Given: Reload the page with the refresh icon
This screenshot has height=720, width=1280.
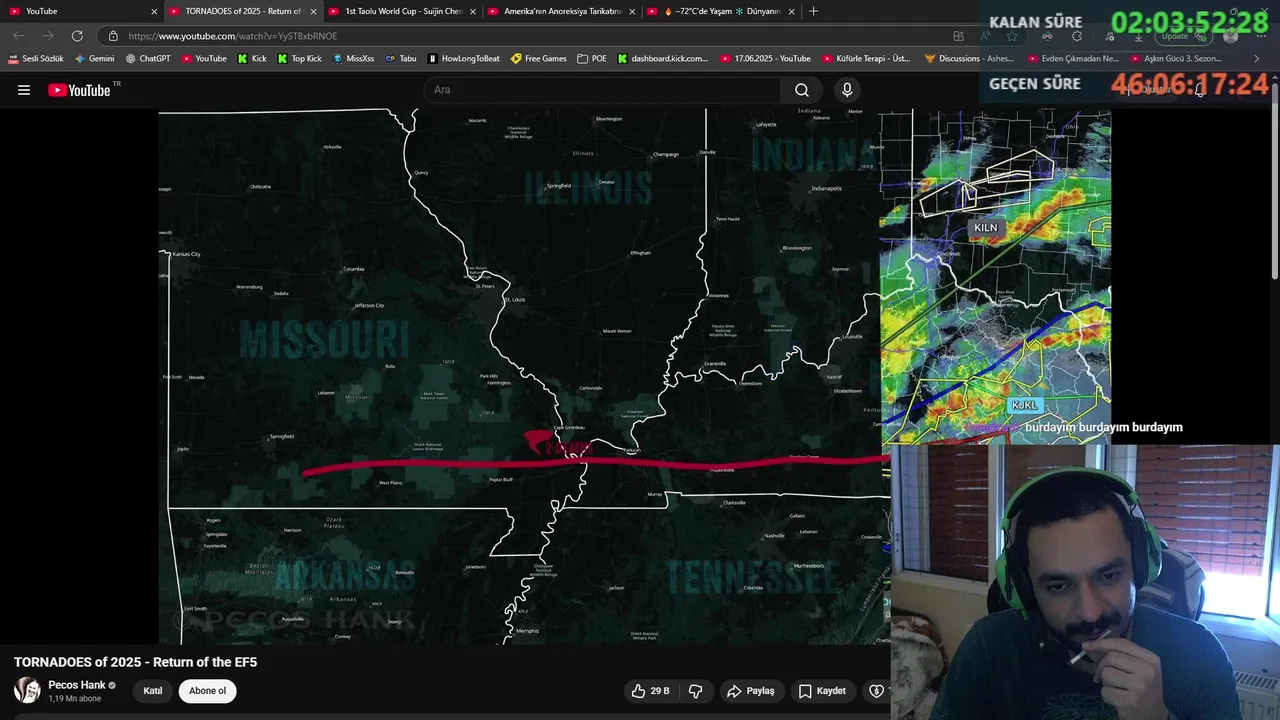Looking at the screenshot, I should click(x=77, y=36).
